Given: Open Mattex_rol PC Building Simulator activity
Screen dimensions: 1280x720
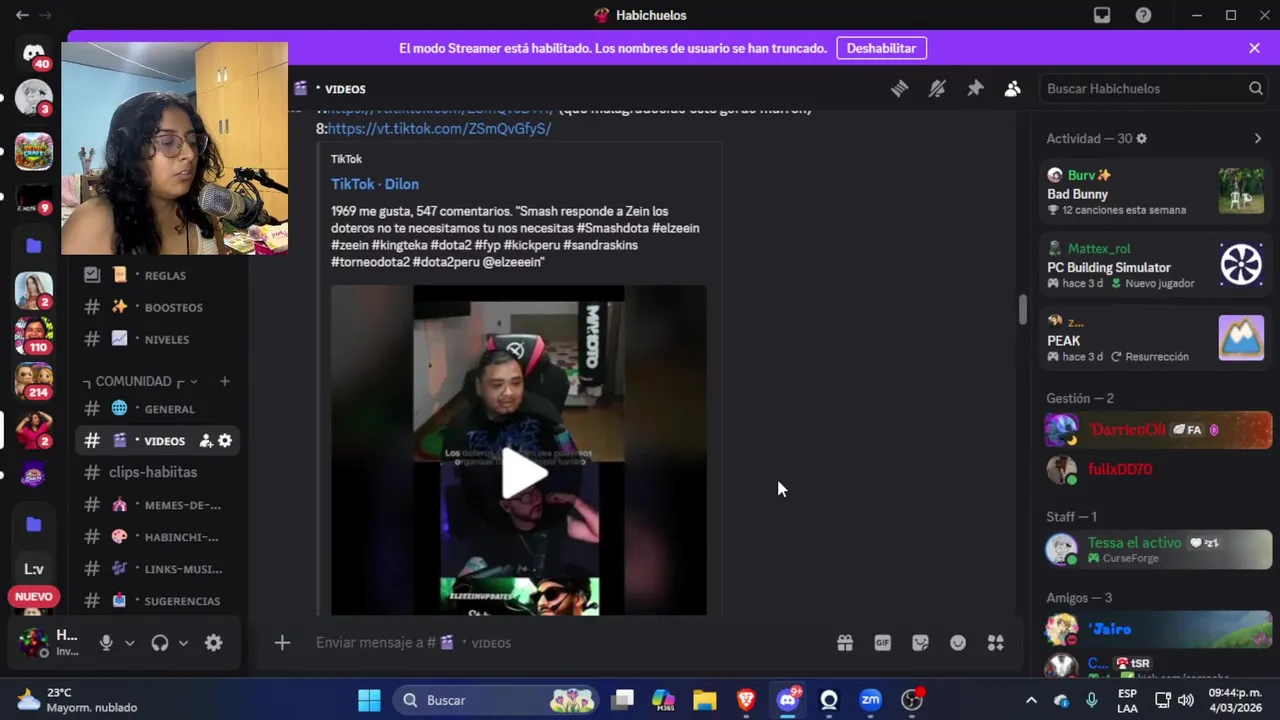Looking at the screenshot, I should (x=1155, y=266).
